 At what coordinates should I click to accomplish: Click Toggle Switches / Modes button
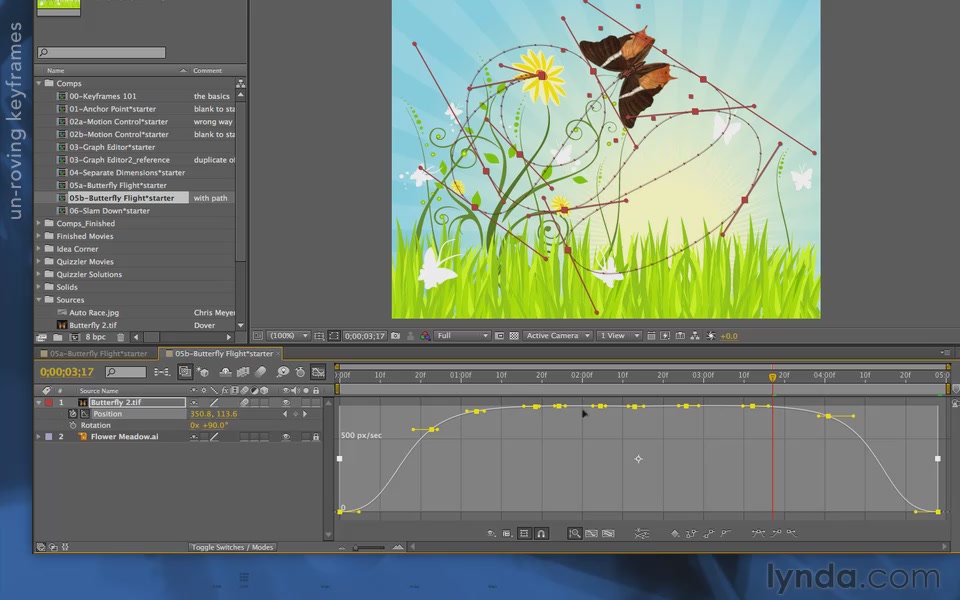tap(232, 547)
